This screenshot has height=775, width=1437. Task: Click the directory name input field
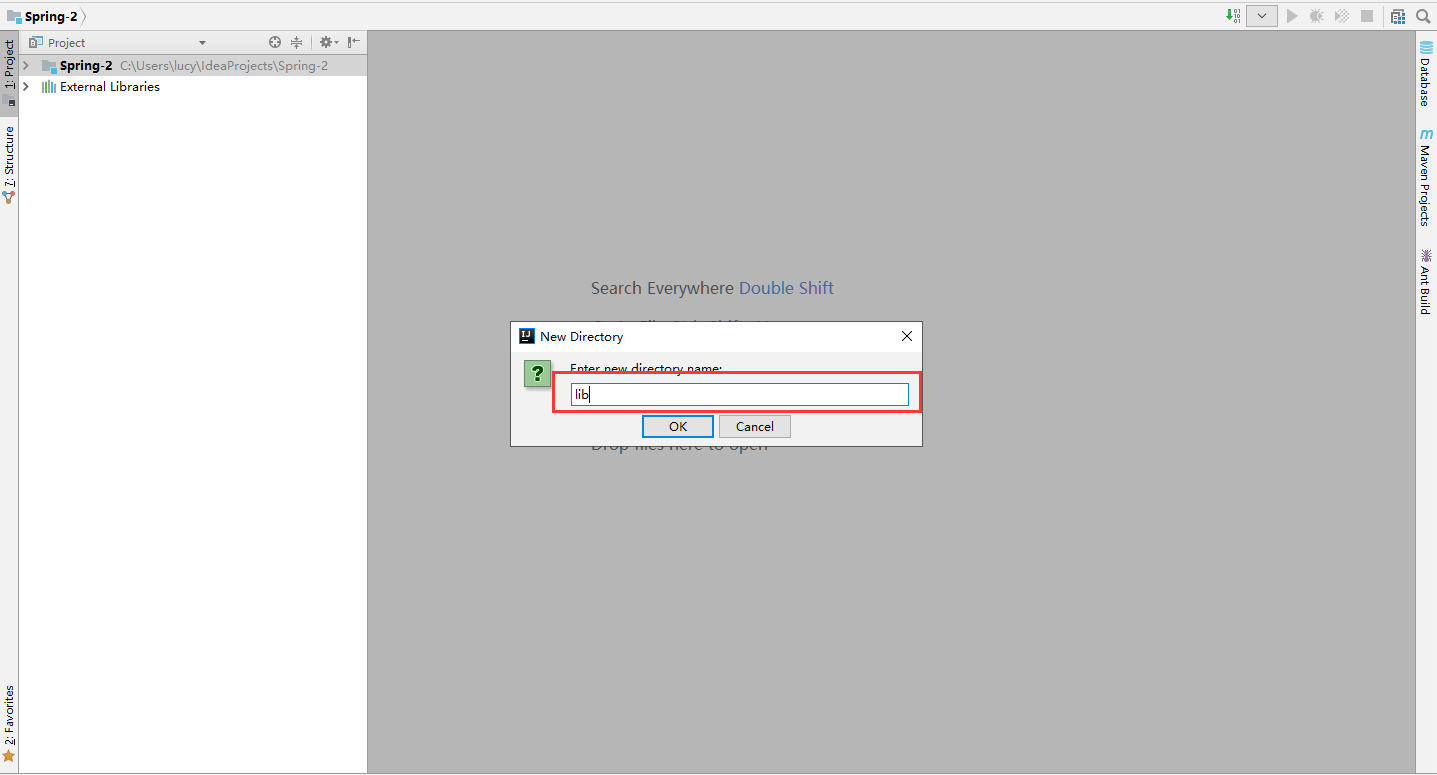[739, 394]
